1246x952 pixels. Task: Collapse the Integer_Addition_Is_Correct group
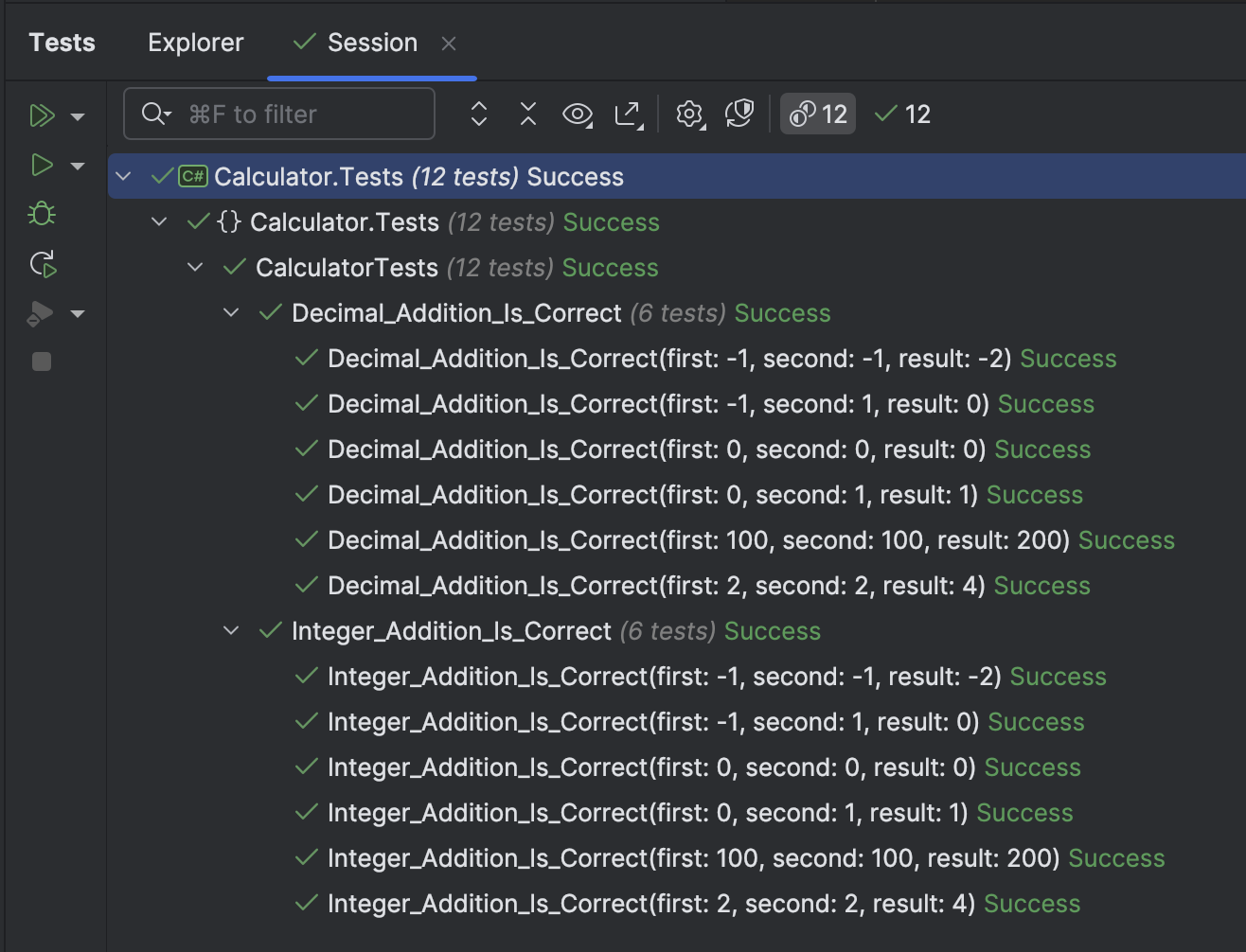[231, 630]
